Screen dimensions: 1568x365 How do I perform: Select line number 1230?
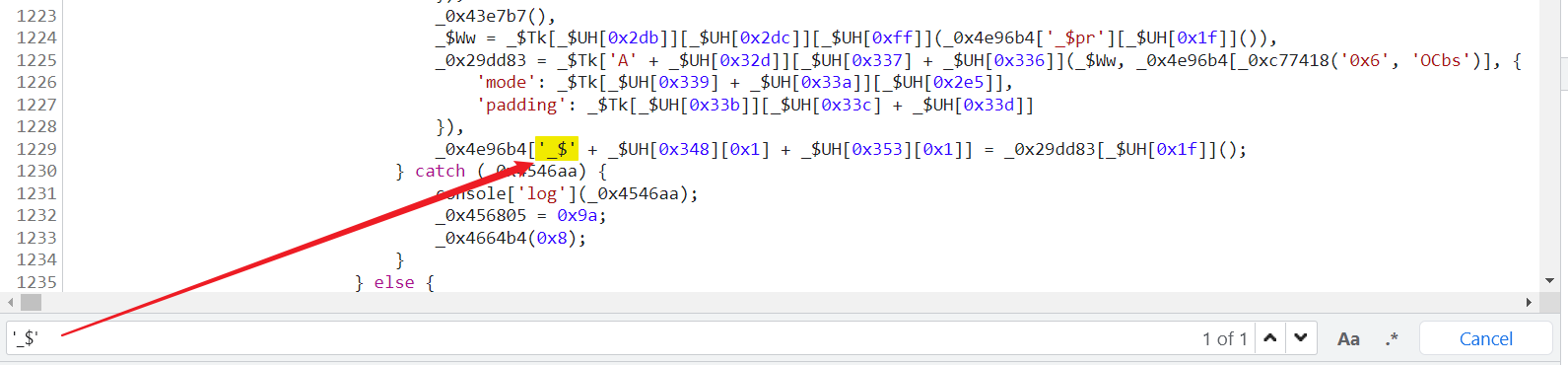(x=36, y=171)
